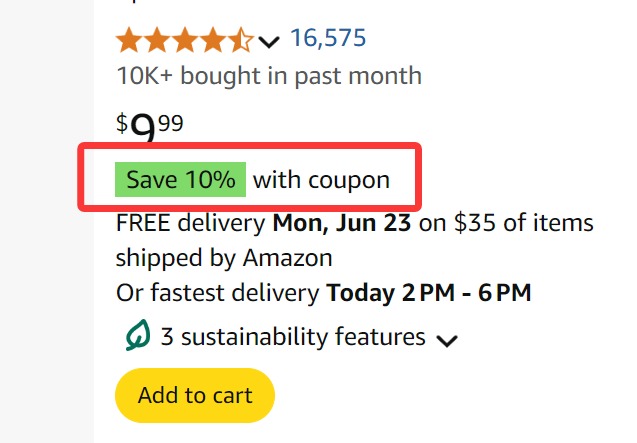This screenshot has width=637, height=443.
Task: Open the "3 sustainability features" label
Action: coord(293,337)
